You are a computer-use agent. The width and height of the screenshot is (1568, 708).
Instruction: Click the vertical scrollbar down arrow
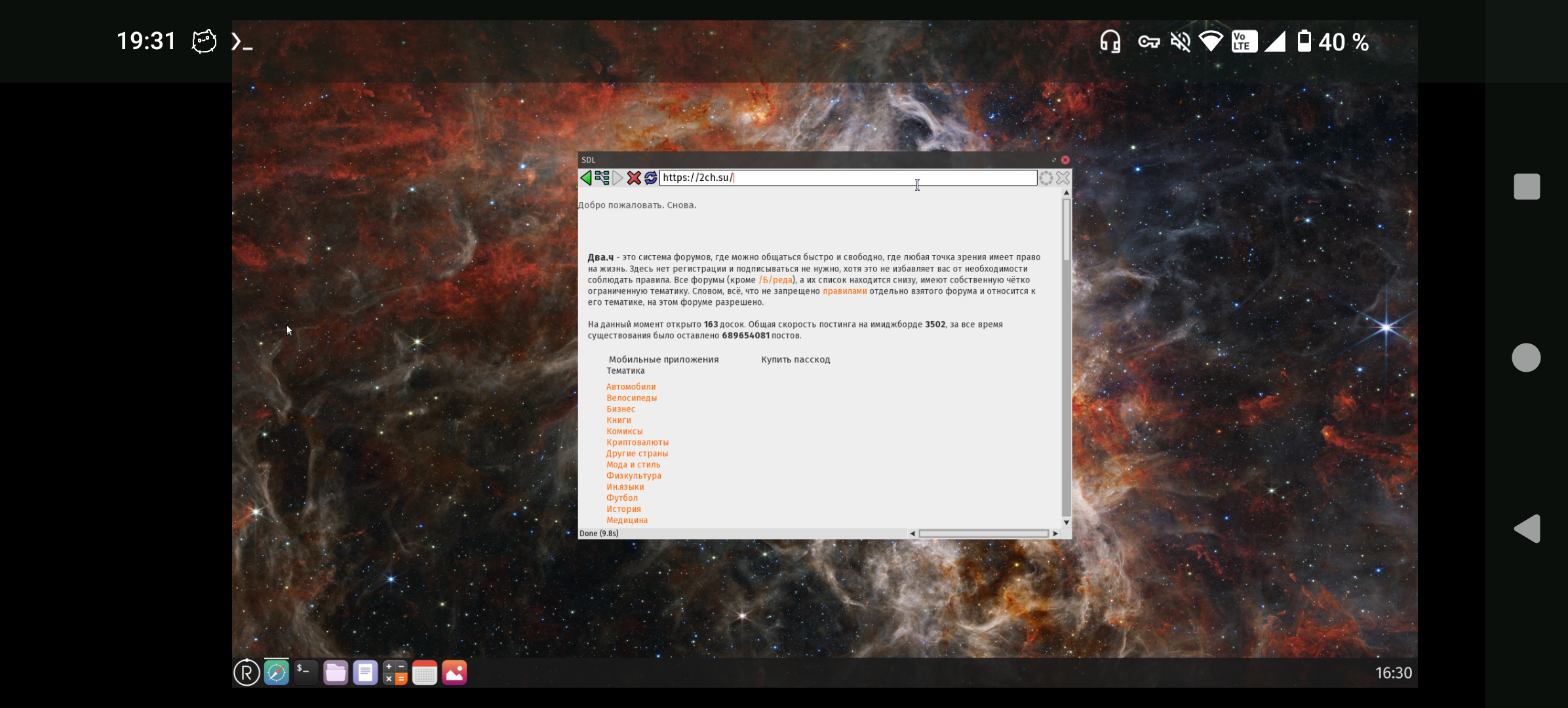(1067, 522)
